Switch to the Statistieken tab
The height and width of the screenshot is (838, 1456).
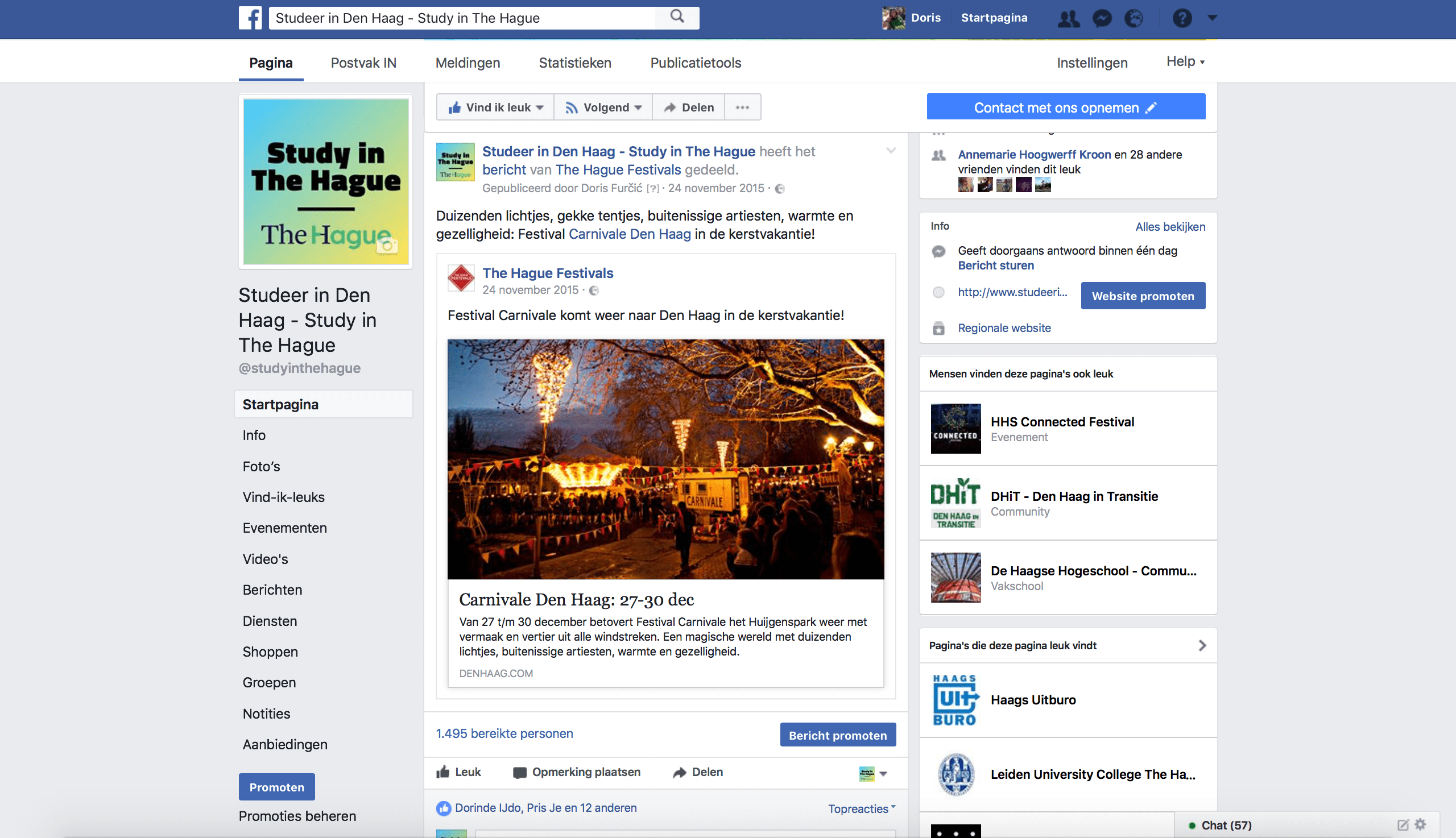[574, 63]
